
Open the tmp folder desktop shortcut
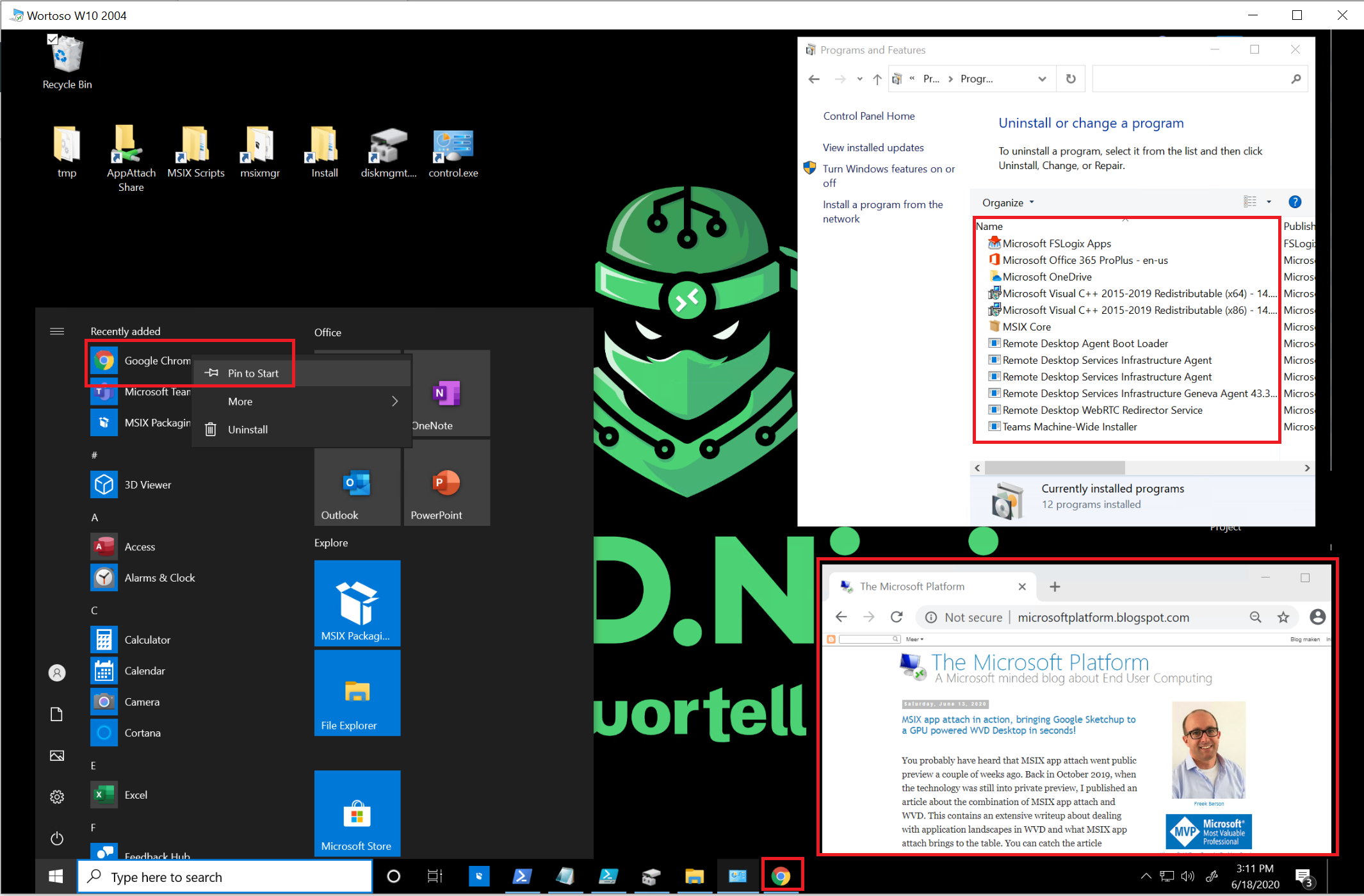coord(67,152)
